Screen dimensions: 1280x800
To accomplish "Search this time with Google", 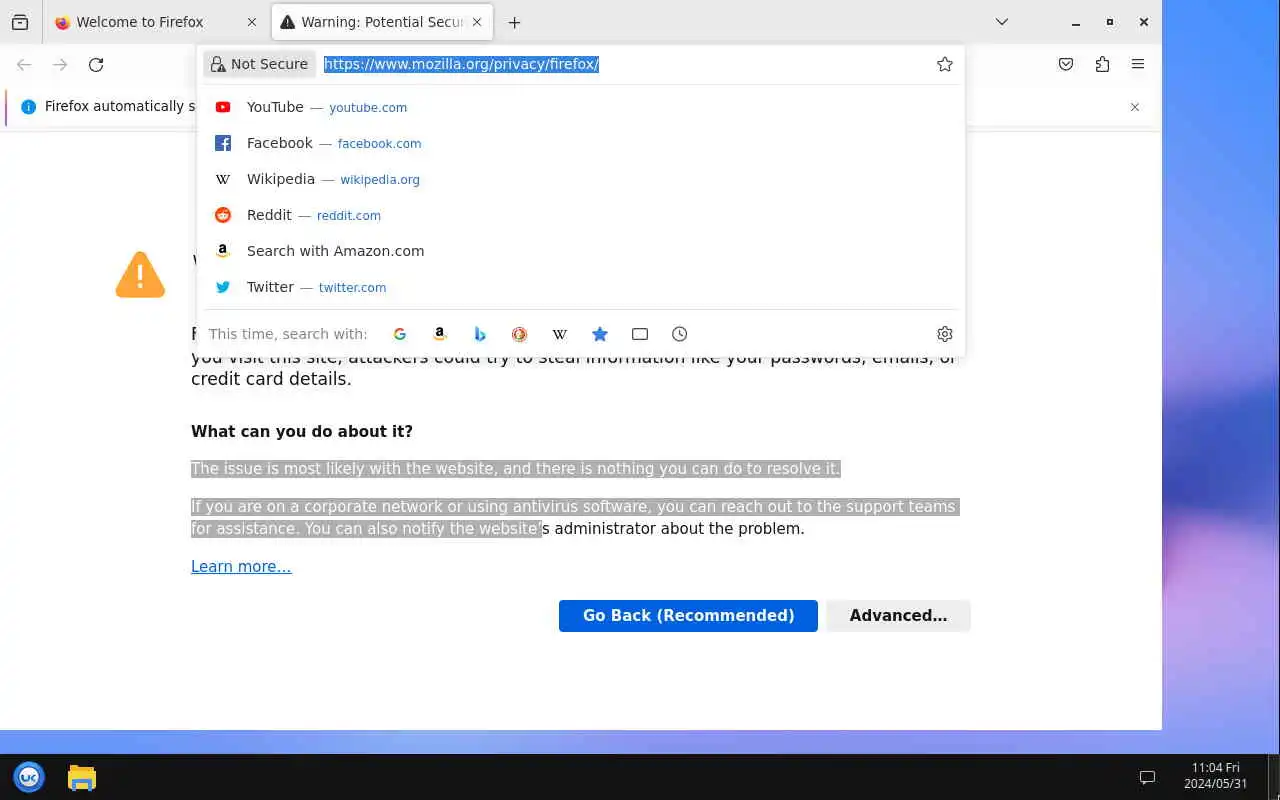I will pos(400,334).
